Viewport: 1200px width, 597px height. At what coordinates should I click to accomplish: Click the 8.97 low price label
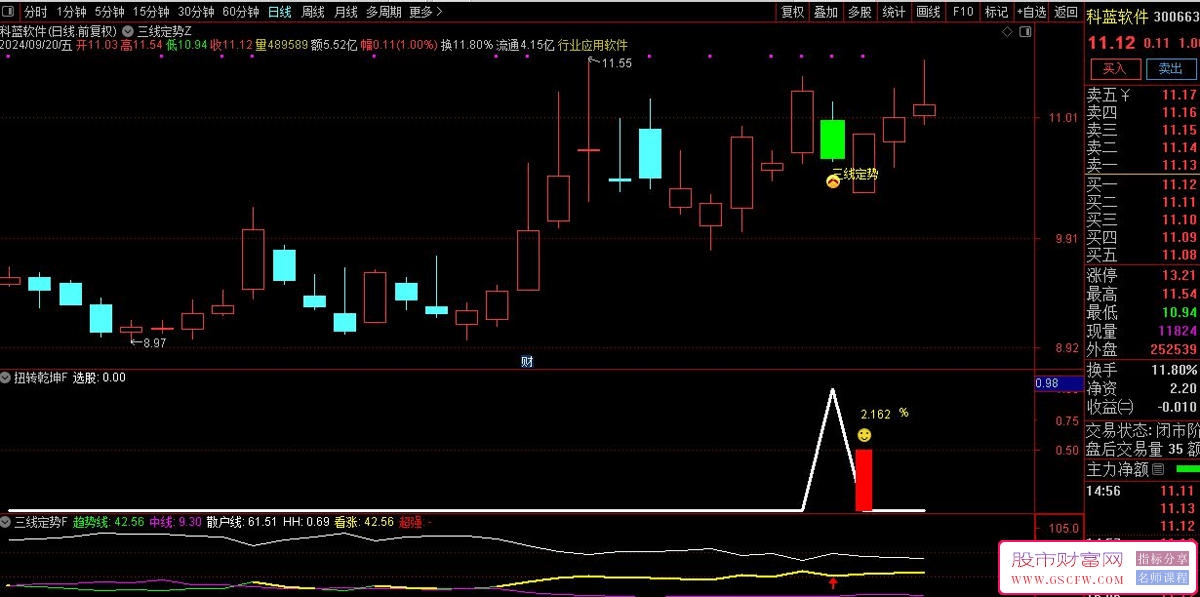tap(155, 343)
